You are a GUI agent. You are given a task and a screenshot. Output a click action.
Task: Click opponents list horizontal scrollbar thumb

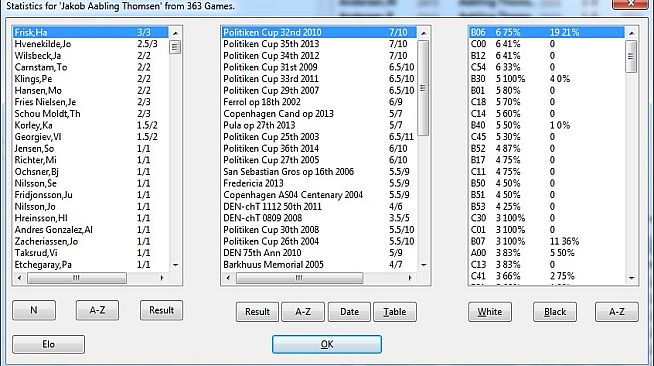(x=77, y=278)
